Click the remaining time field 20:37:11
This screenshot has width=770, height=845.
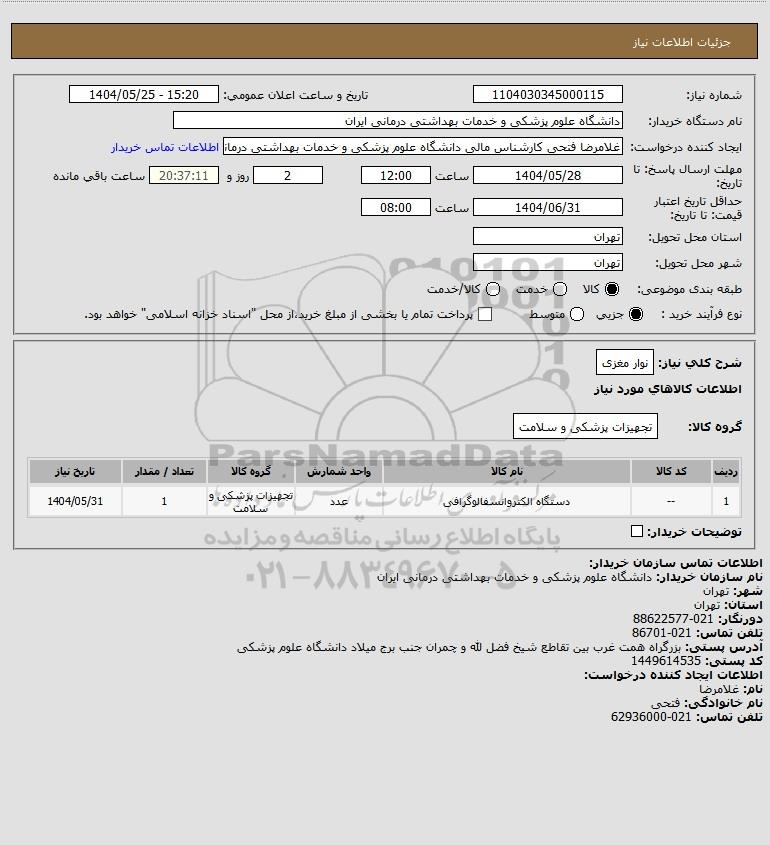click(x=184, y=175)
